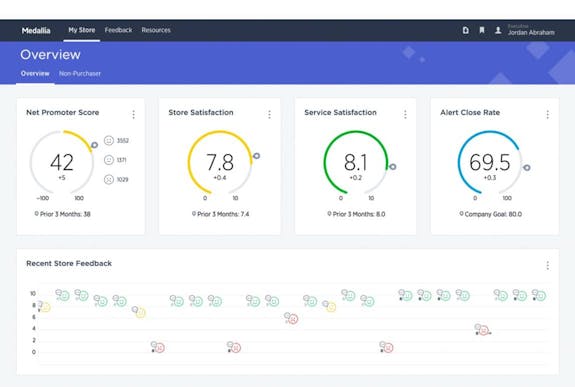
Task: Click detractors sad face icon 1029
Action: pyautogui.click(x=109, y=179)
